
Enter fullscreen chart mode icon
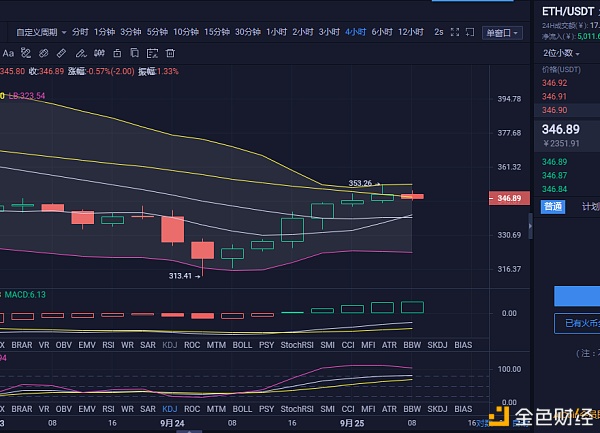[455, 32]
